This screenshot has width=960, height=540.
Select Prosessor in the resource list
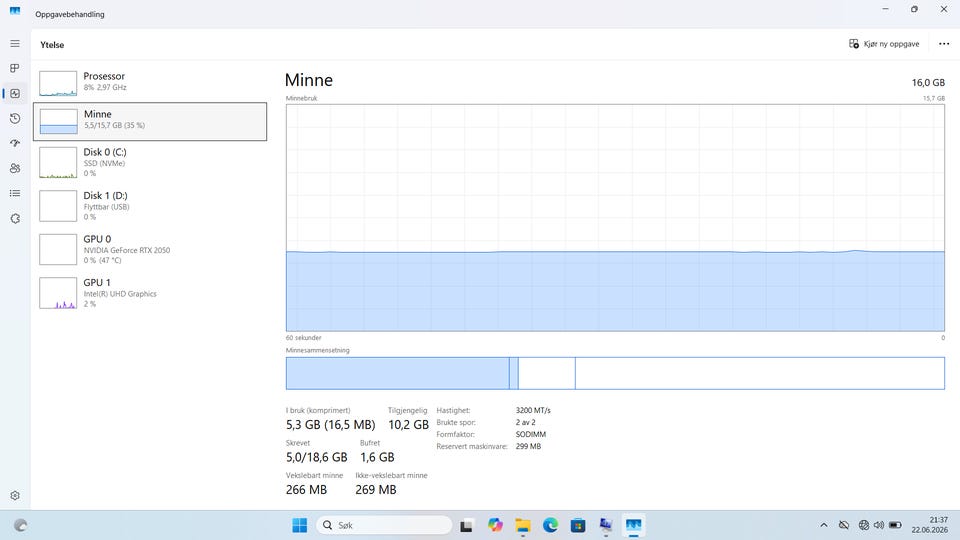150,83
